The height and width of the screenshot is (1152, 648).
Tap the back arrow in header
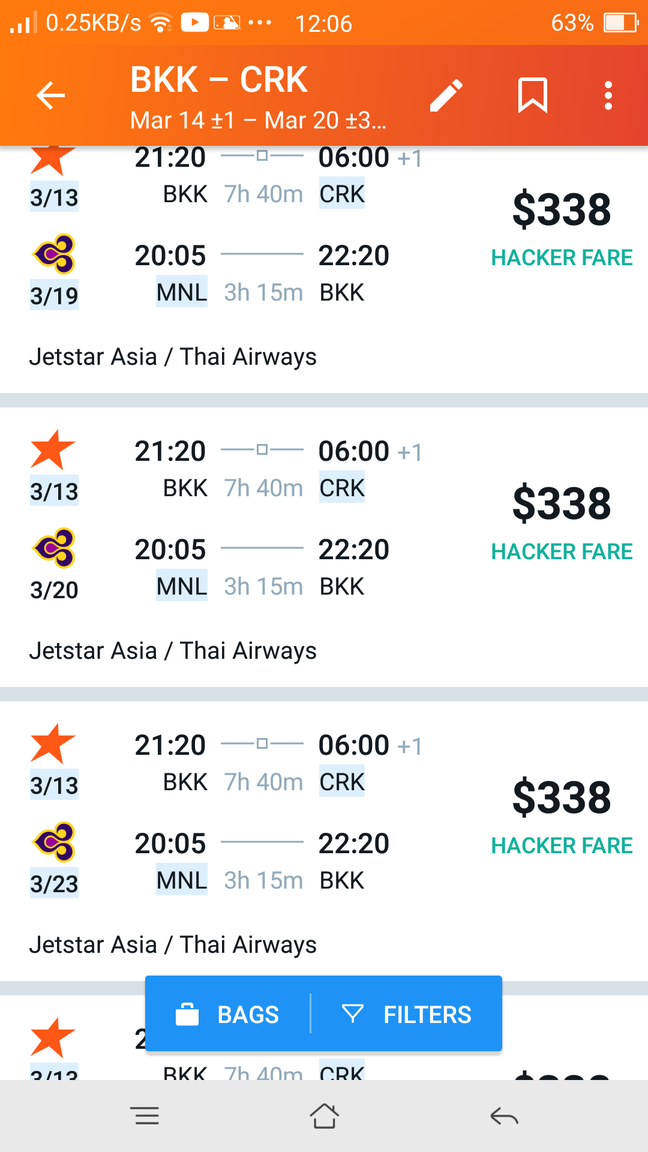pos(51,96)
